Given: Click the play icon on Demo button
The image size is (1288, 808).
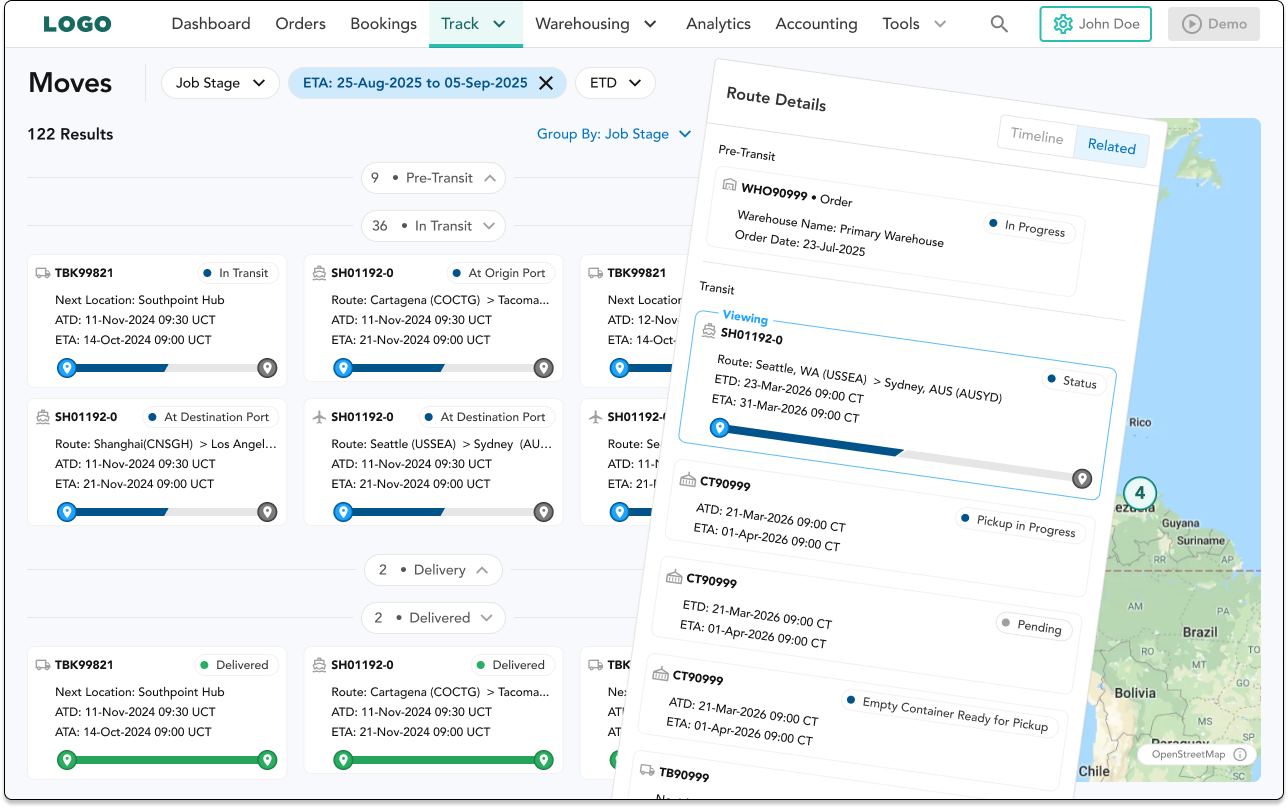Looking at the screenshot, I should click(1191, 24).
